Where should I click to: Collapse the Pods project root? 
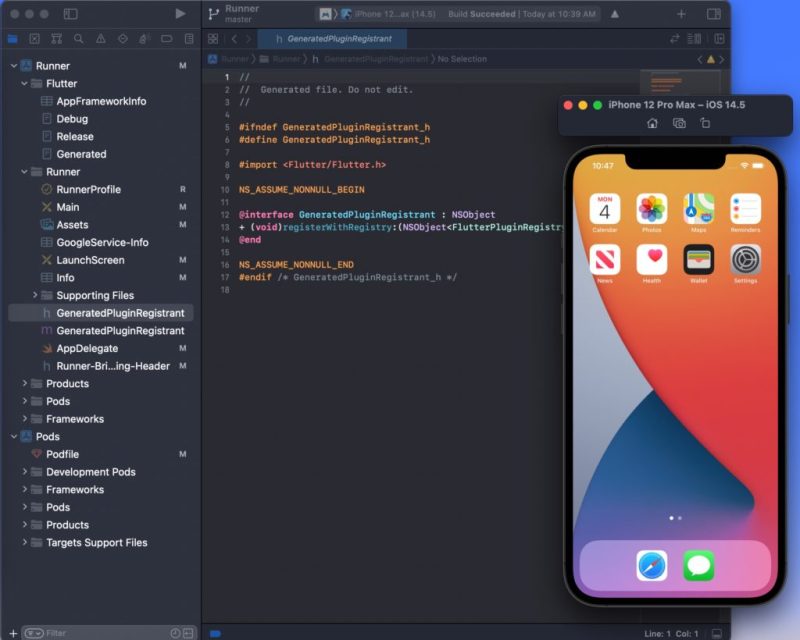(14, 436)
